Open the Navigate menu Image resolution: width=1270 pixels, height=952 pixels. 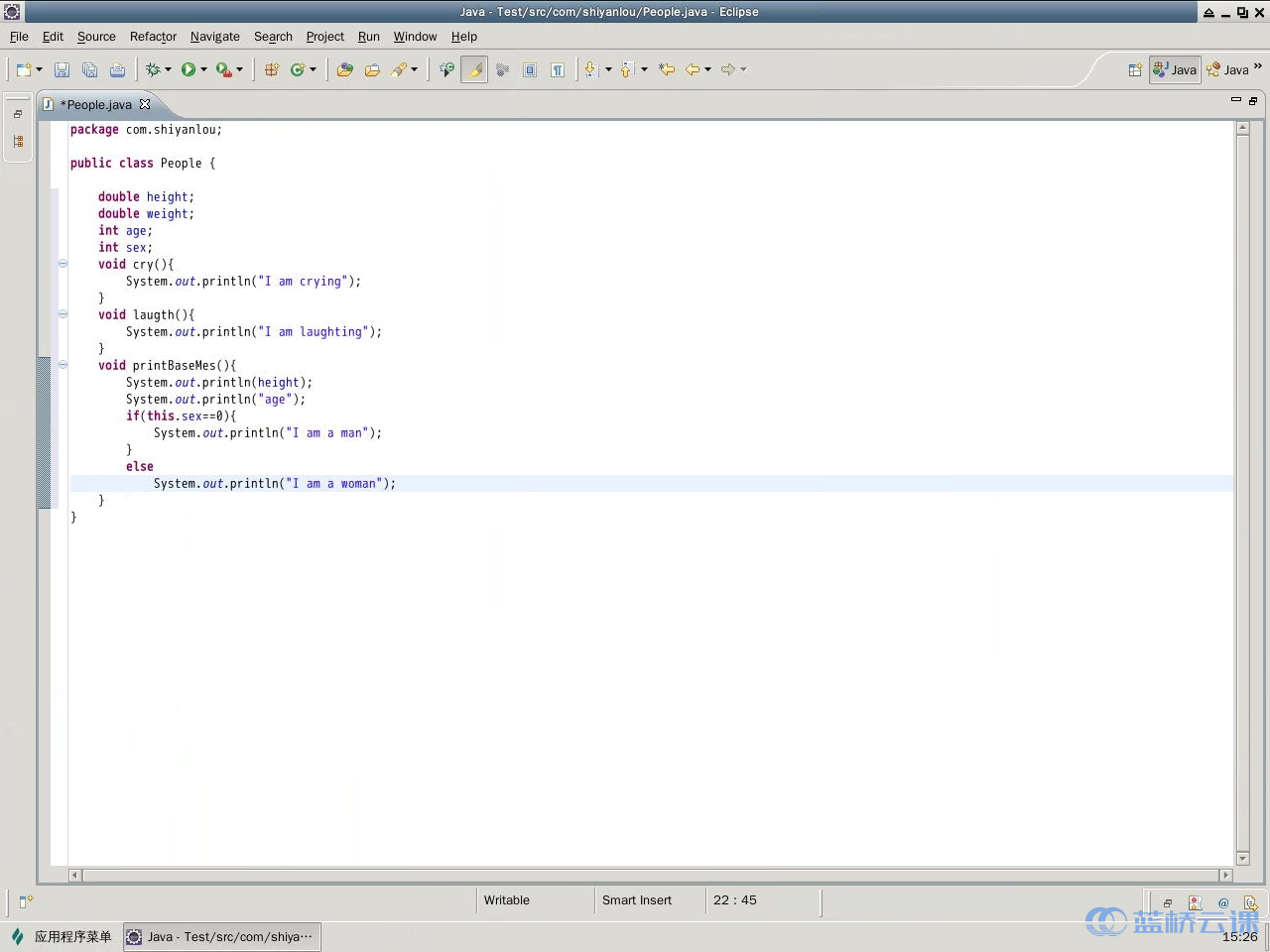[215, 37]
